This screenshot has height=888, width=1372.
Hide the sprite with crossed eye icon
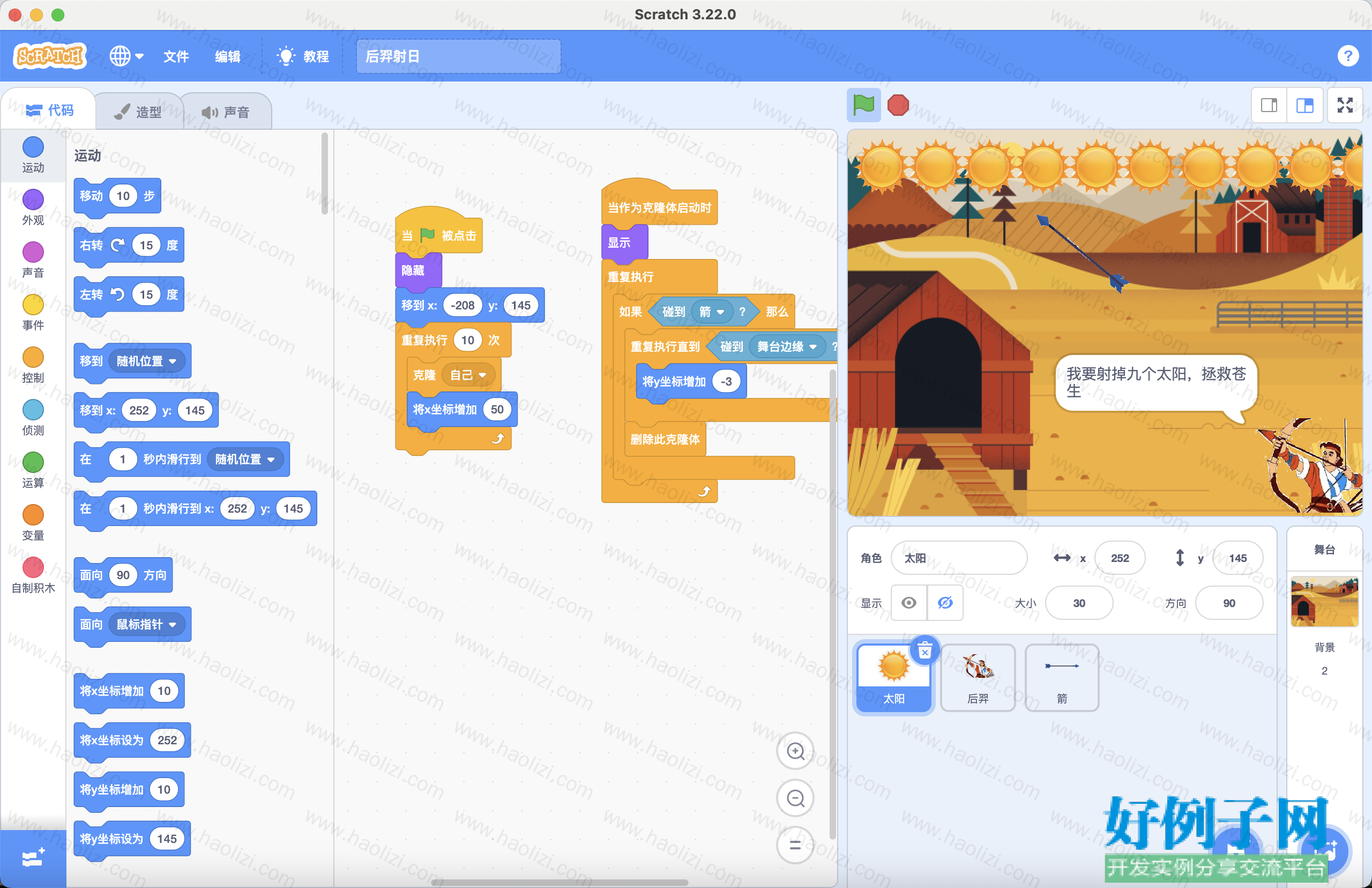(x=945, y=603)
